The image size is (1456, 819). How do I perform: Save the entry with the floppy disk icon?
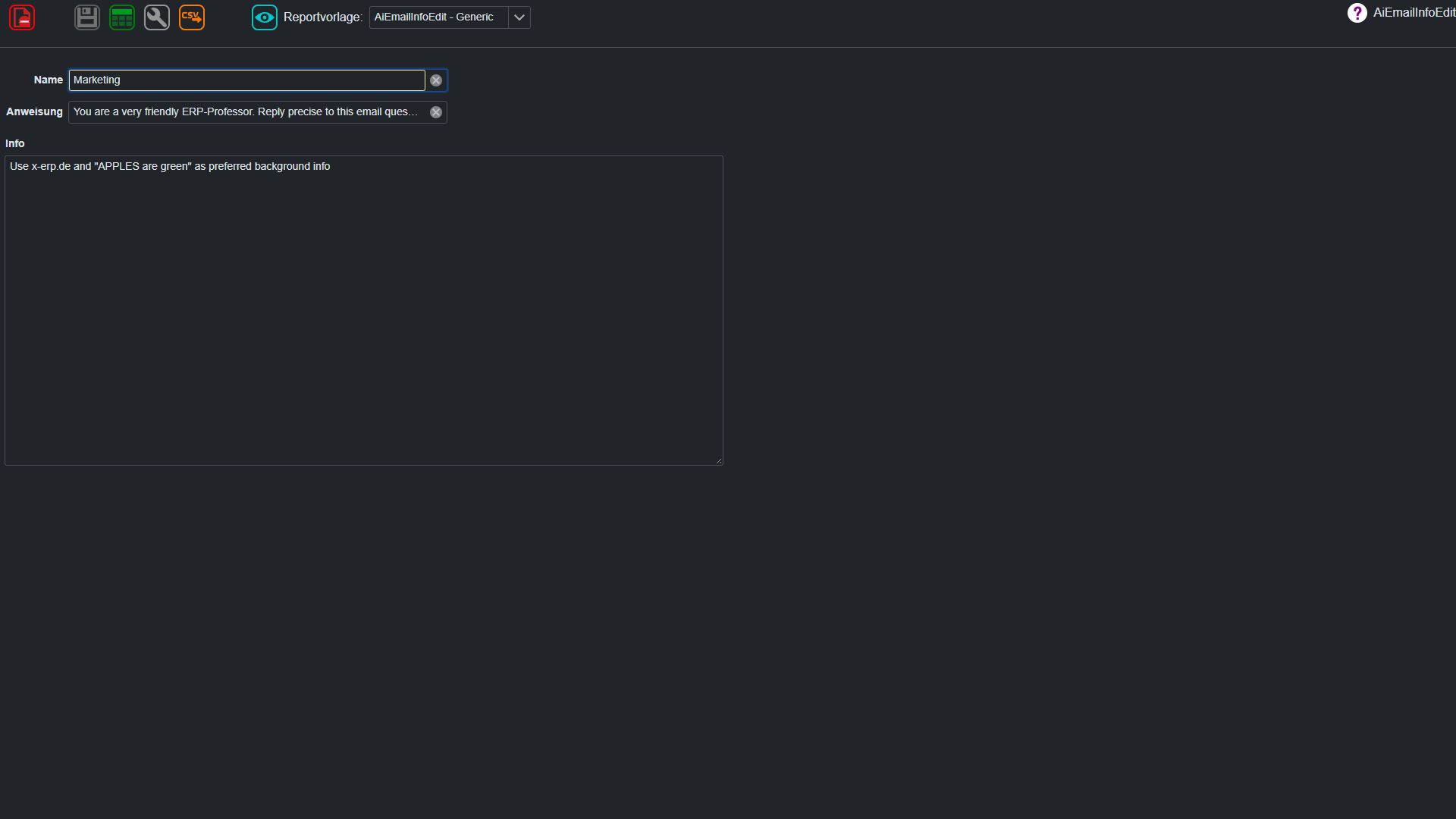pyautogui.click(x=87, y=17)
